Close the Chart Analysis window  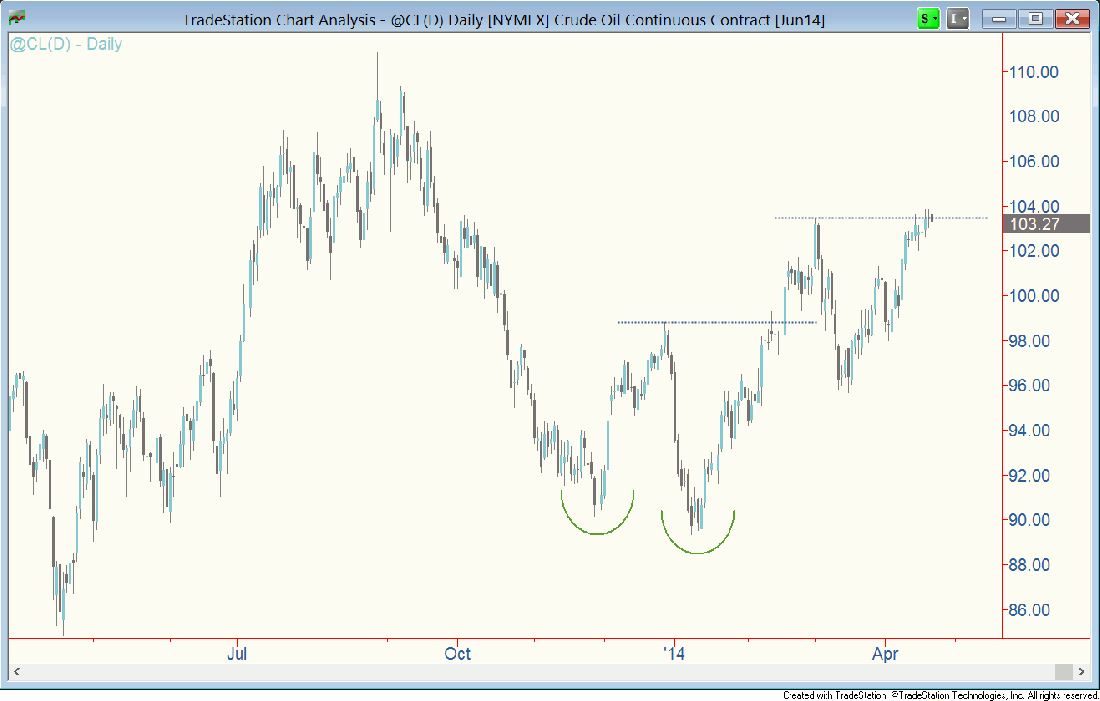click(1070, 19)
